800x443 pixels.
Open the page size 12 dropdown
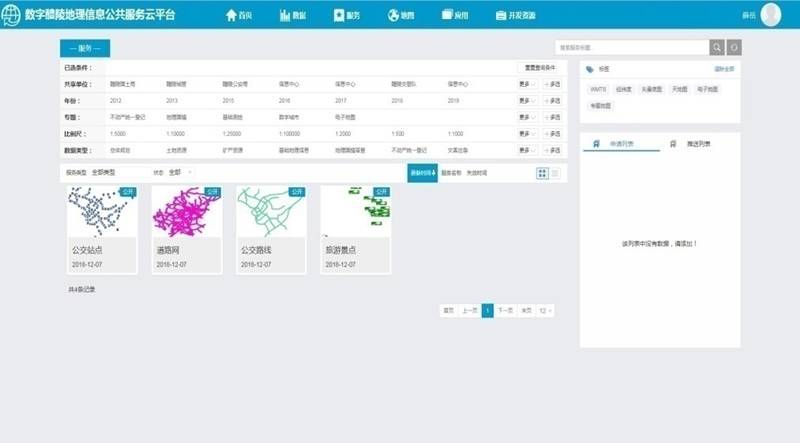pyautogui.click(x=545, y=310)
